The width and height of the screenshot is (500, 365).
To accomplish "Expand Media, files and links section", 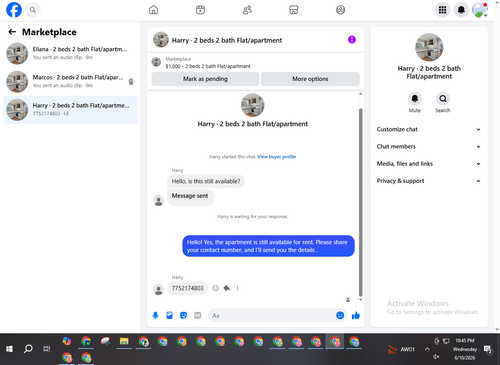I will 429,164.
